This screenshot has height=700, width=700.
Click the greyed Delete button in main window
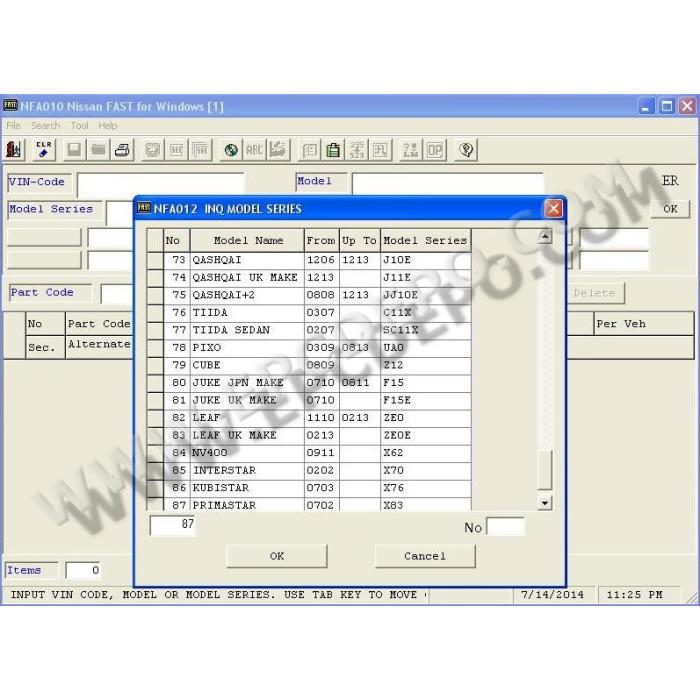tap(594, 293)
